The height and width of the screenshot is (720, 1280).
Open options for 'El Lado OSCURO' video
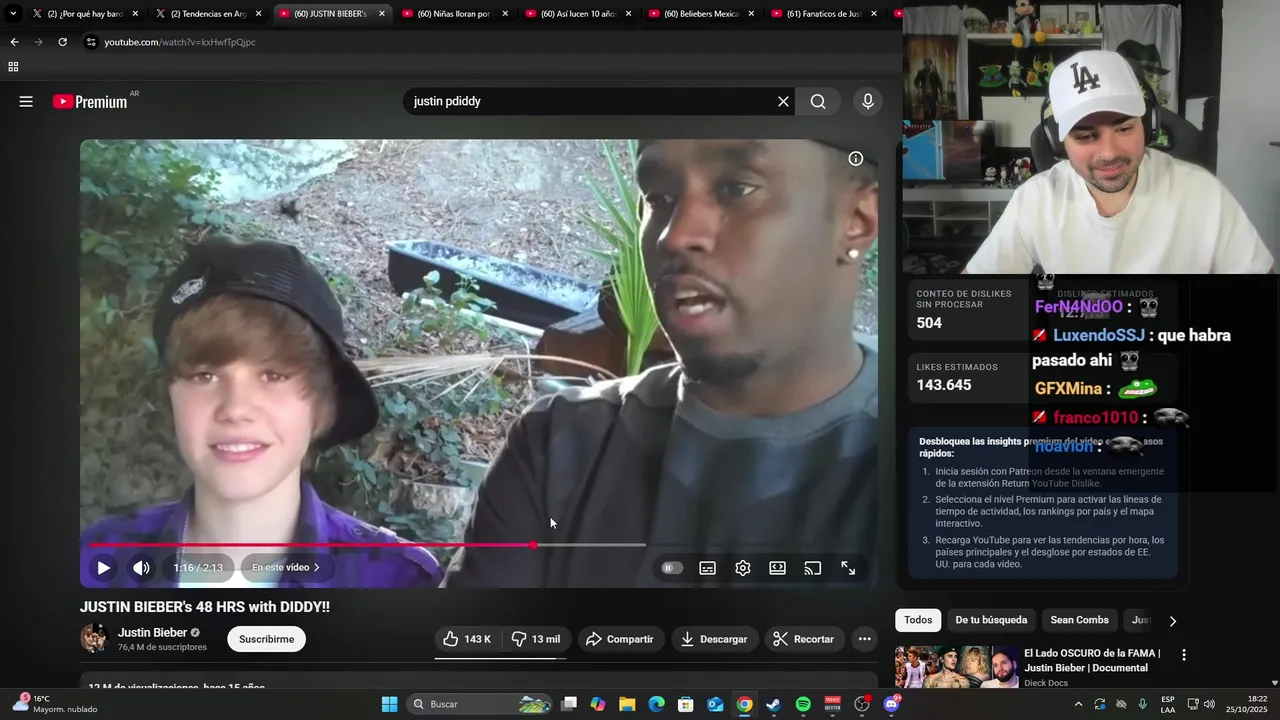(1184, 655)
